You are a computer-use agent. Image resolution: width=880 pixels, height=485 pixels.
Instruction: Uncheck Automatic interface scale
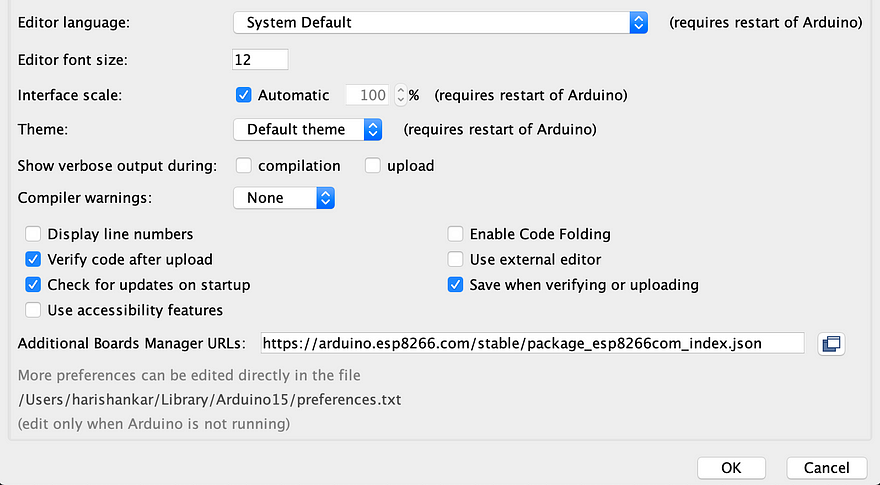[244, 95]
